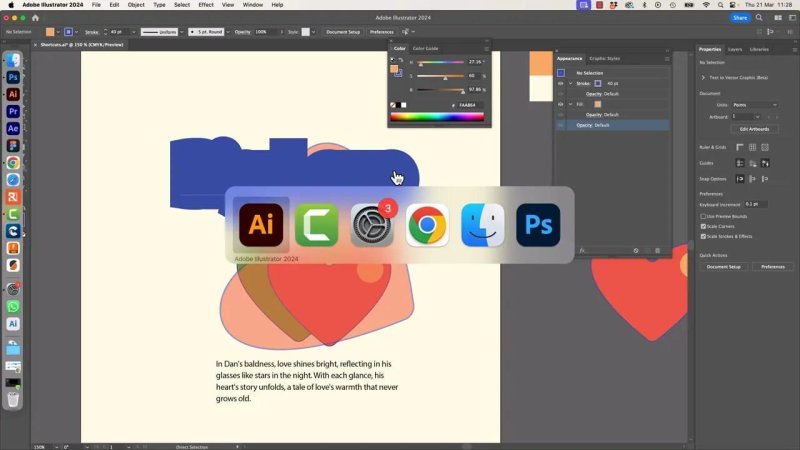Toggle Snap to Point icon in Snap Options

[x=740, y=179]
